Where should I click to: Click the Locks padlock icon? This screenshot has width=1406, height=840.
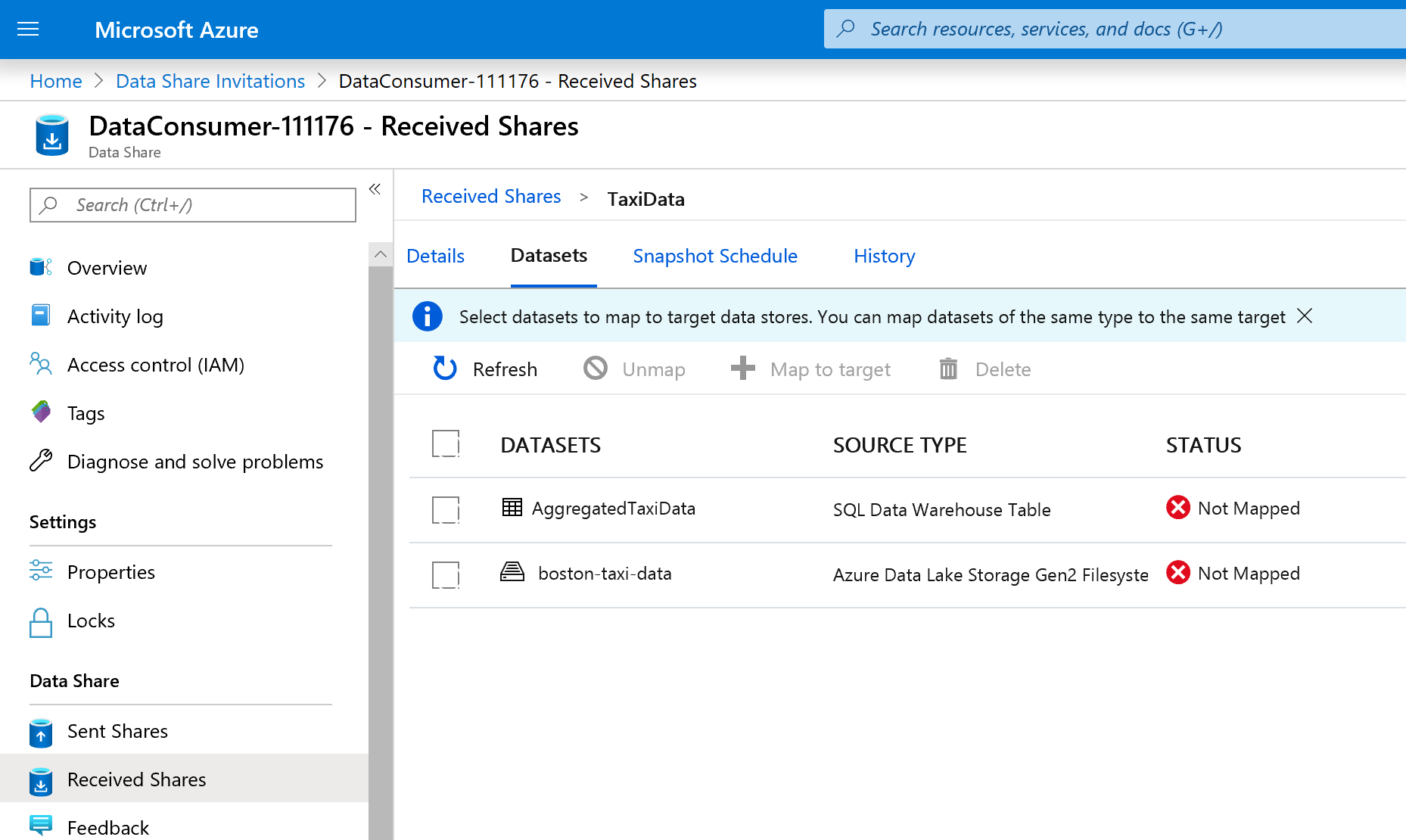[41, 622]
